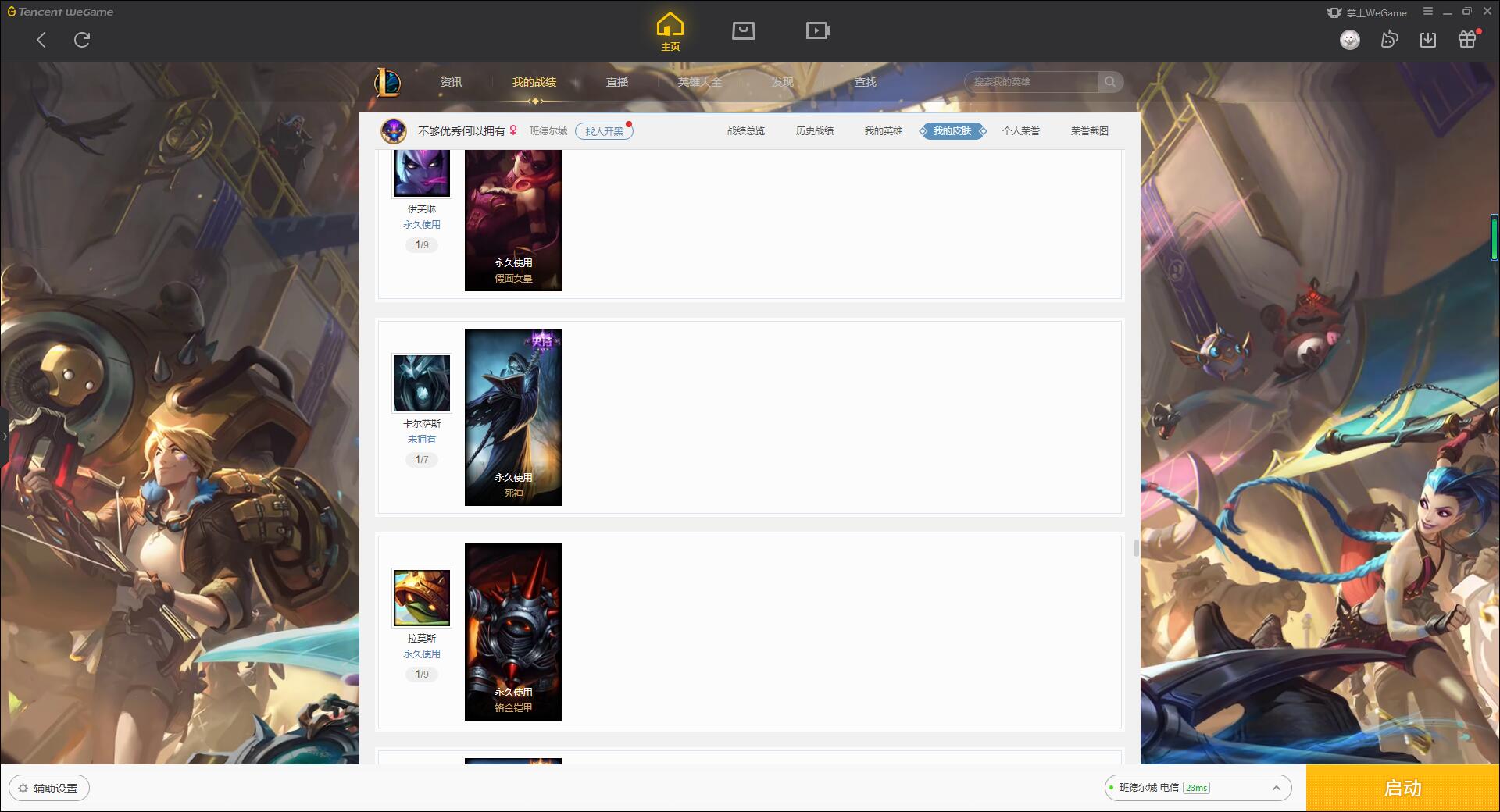Switch to 发现 tab
The image size is (1500, 812).
coord(783,82)
